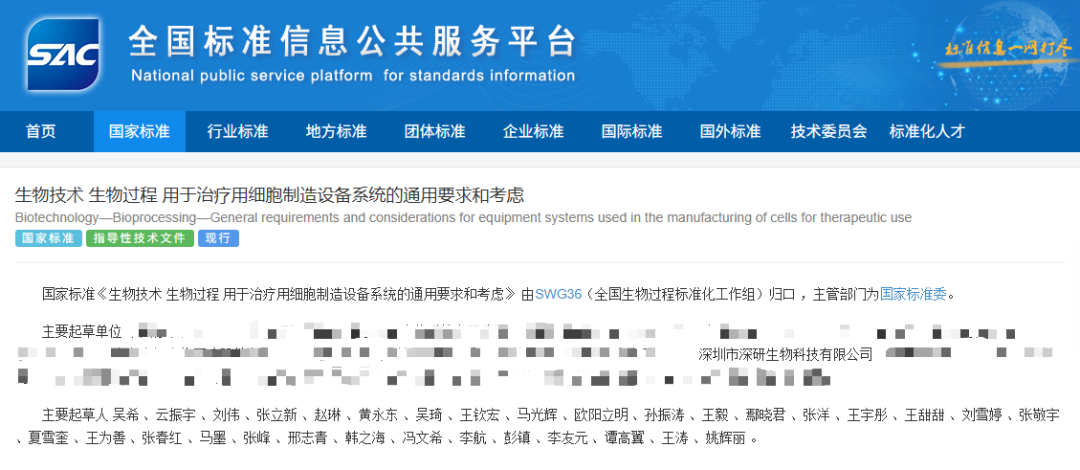1080x470 pixels.
Task: Navigate to 国际标准 page
Action: (x=632, y=132)
